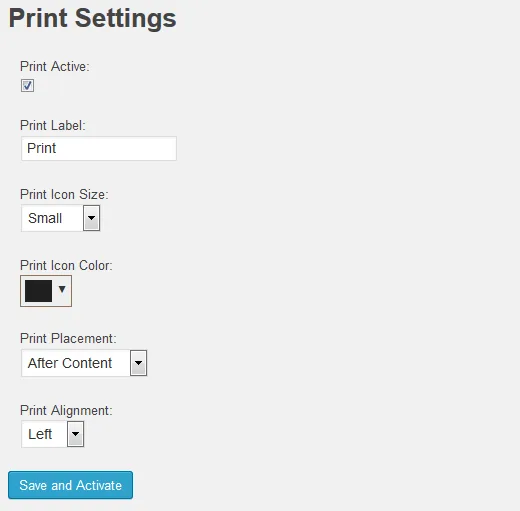Open the Print Icon Size dropdown showing Small
Screen dimensions: 520x511
click(x=61, y=218)
